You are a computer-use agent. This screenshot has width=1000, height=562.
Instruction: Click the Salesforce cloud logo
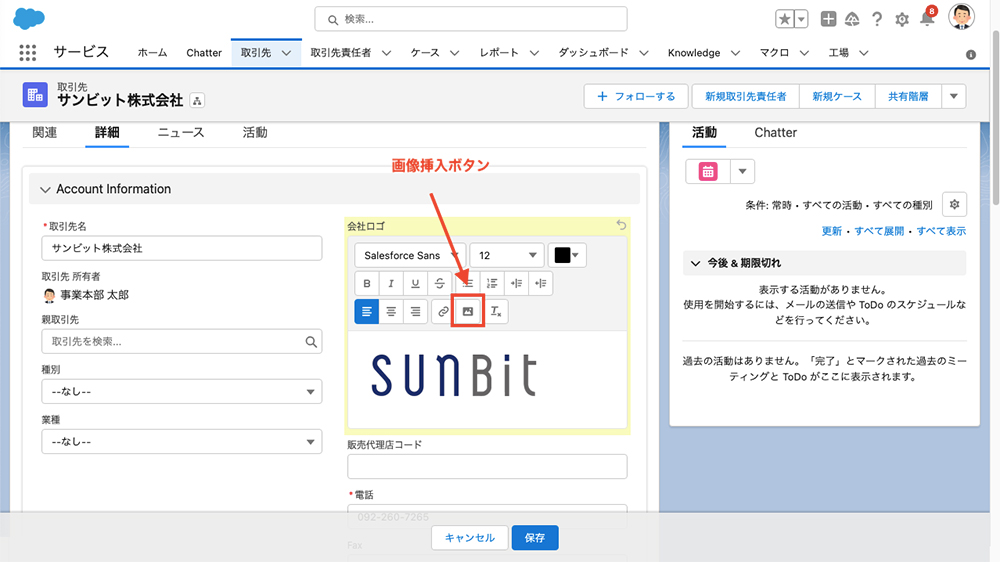coord(29,18)
